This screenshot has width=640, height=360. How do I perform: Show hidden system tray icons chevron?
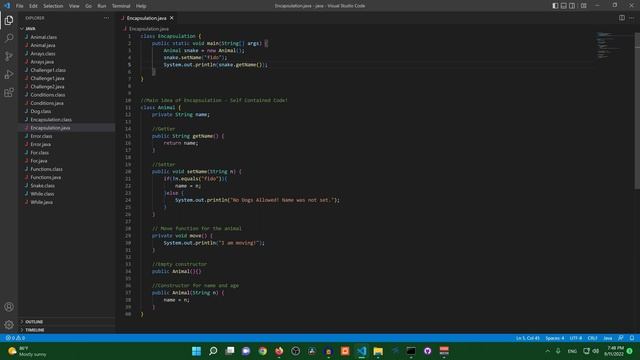click(x=547, y=351)
